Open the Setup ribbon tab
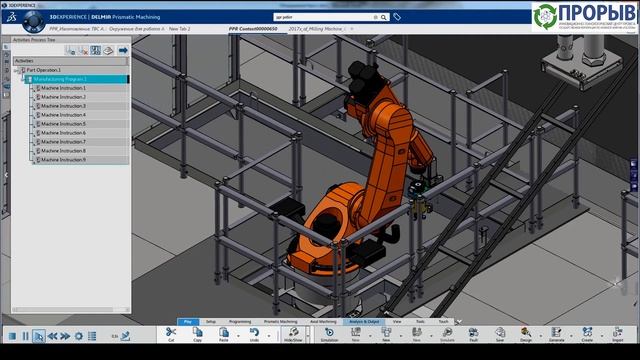Viewport: 640px width, 360px height. point(211,322)
